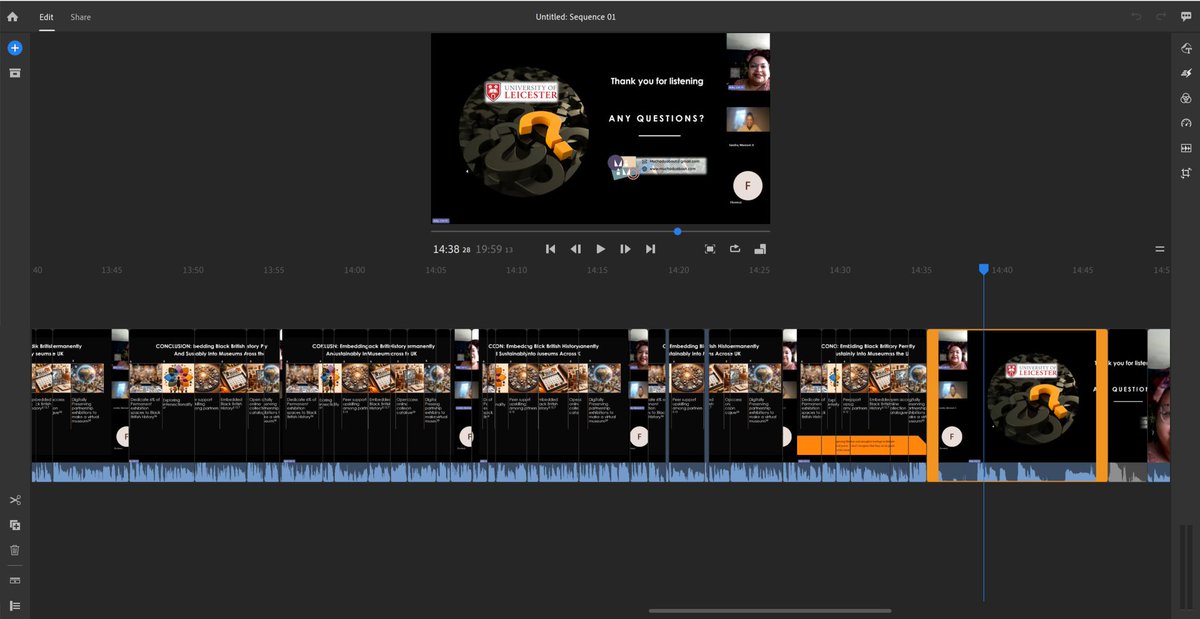Go to the Home screen
Image resolution: width=1200 pixels, height=619 pixels.
point(13,17)
